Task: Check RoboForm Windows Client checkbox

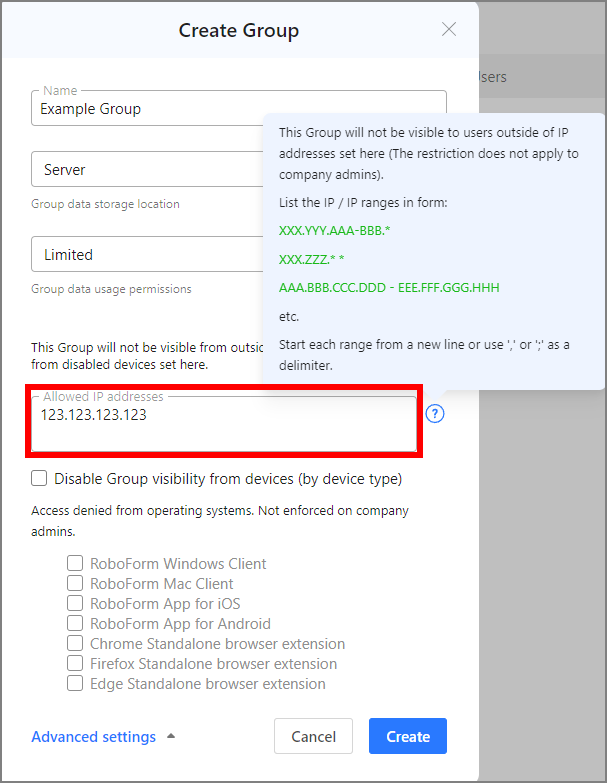Action: coord(74,564)
